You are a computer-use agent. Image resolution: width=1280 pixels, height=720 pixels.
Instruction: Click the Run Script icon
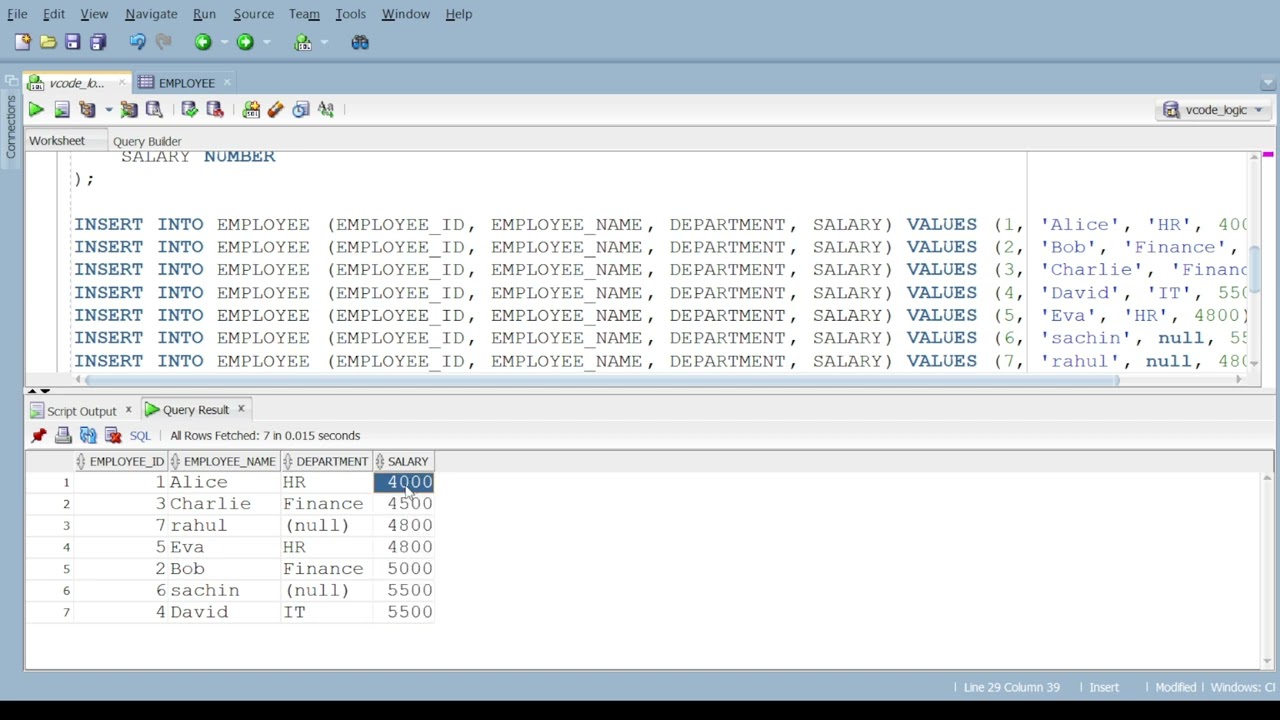(62, 110)
